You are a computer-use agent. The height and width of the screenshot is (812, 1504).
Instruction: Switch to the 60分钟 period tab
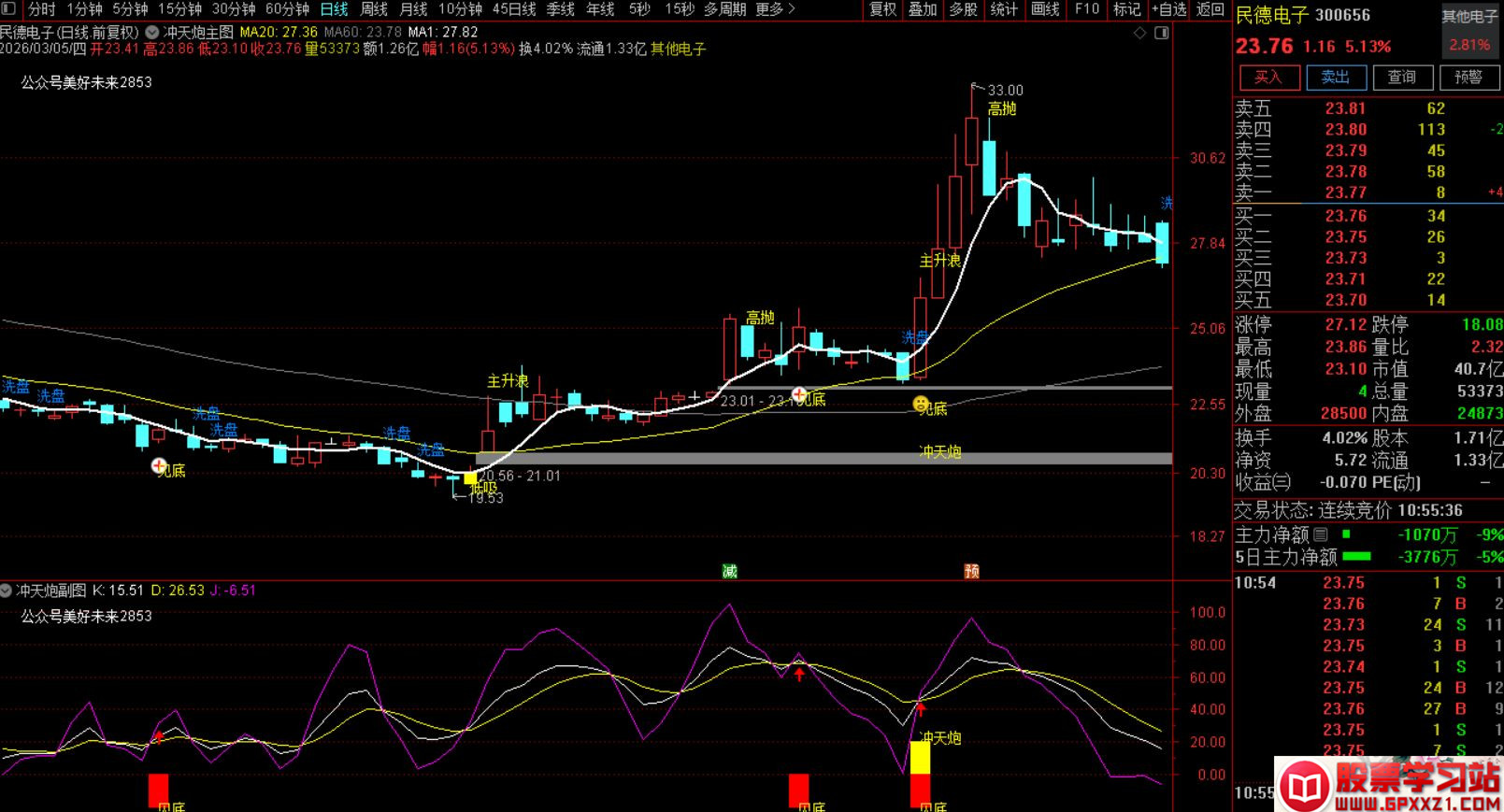tap(287, 9)
